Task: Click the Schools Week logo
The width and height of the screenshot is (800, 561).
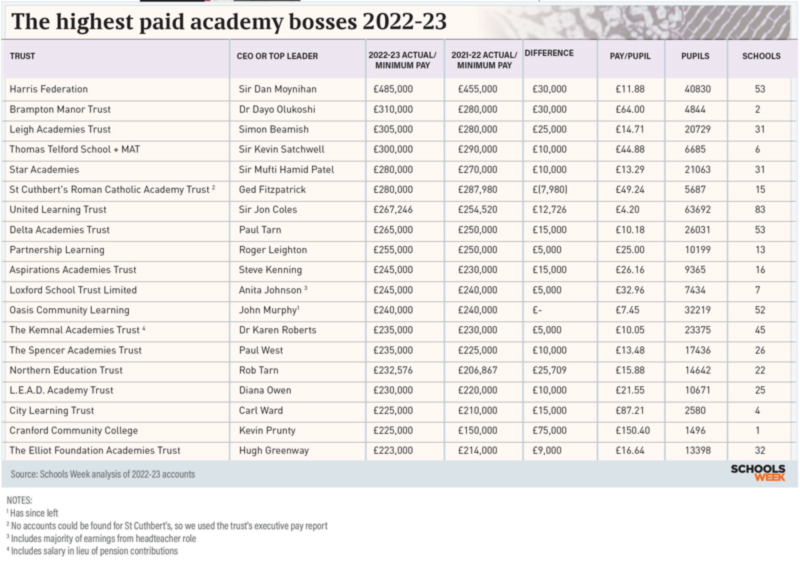Action: 758,473
